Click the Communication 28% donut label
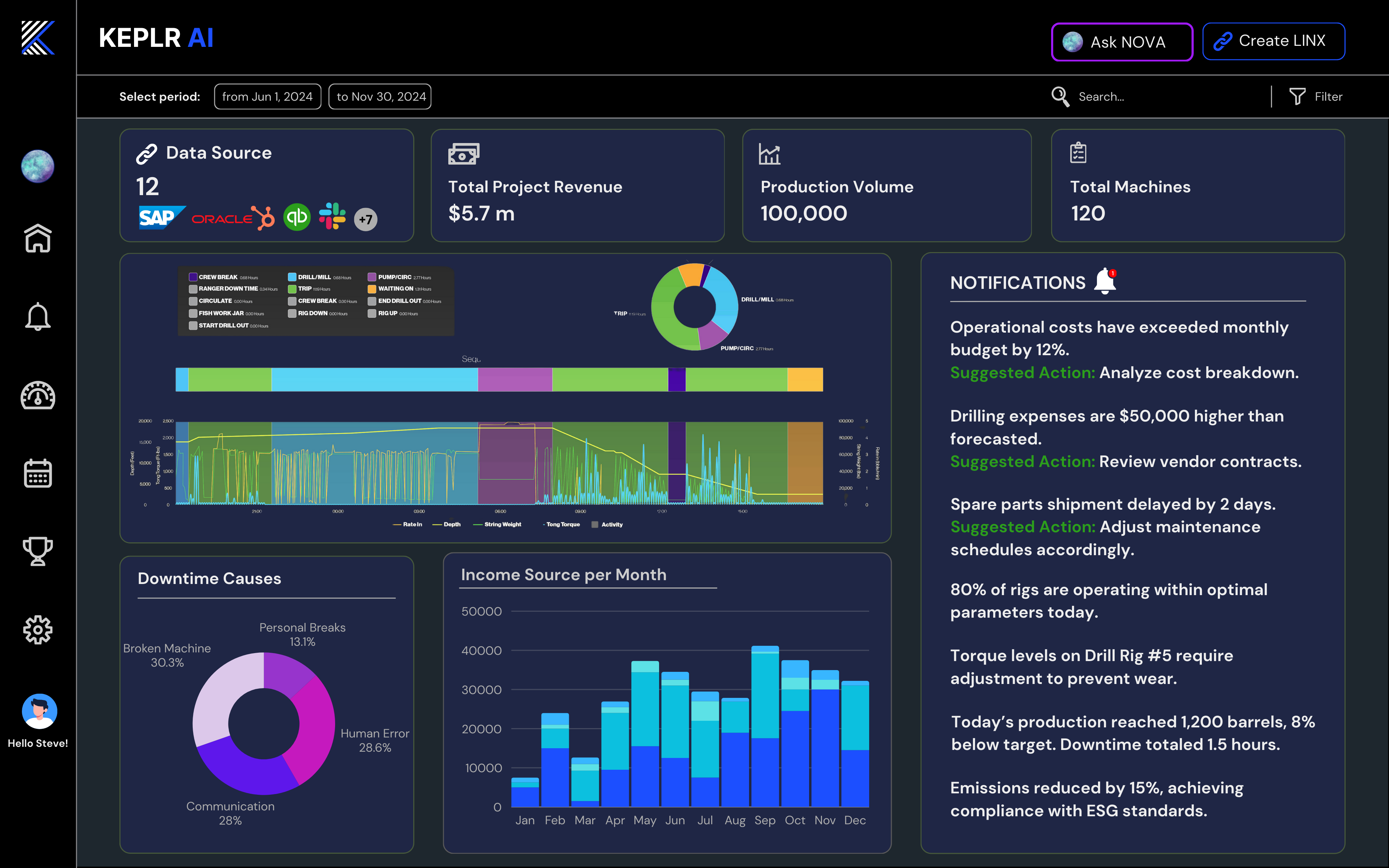1389x868 pixels. [x=230, y=813]
